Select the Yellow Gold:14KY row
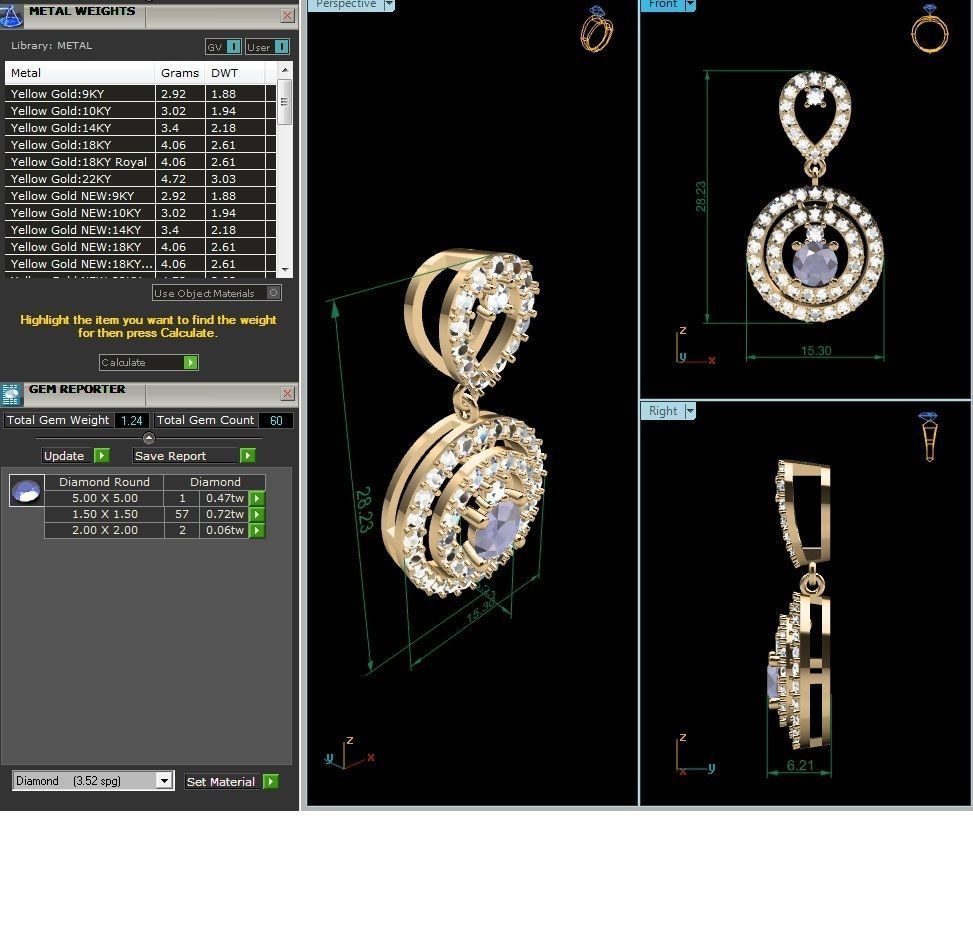 pyautogui.click(x=140, y=128)
